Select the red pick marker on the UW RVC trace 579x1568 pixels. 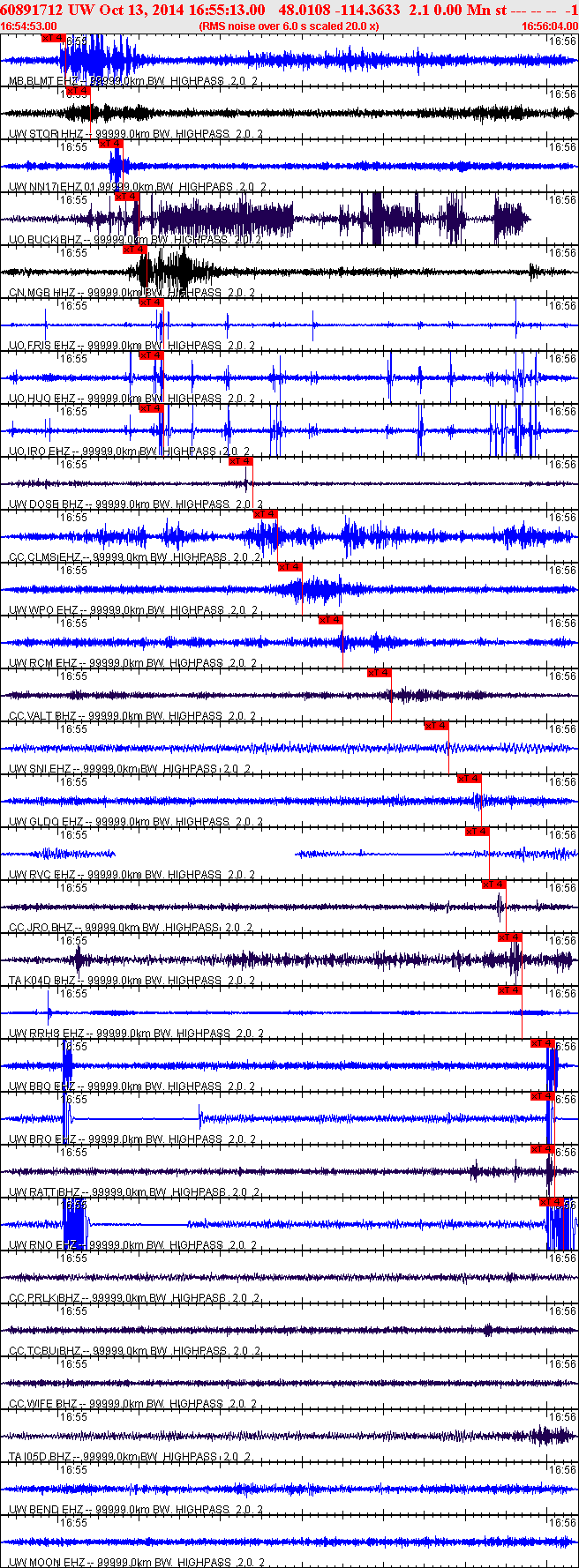pos(477,832)
